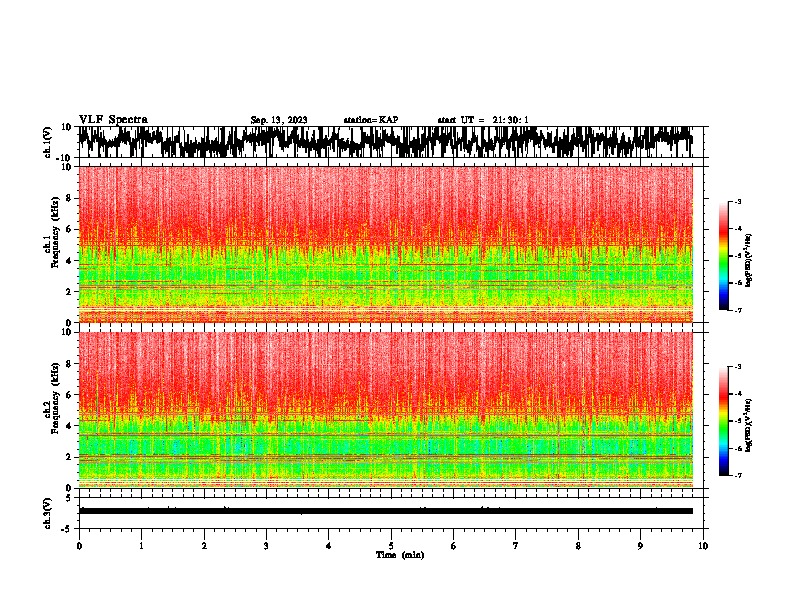Click the 'ch.3(V)' axis label
Screen dimensions: 792x612
point(48,513)
